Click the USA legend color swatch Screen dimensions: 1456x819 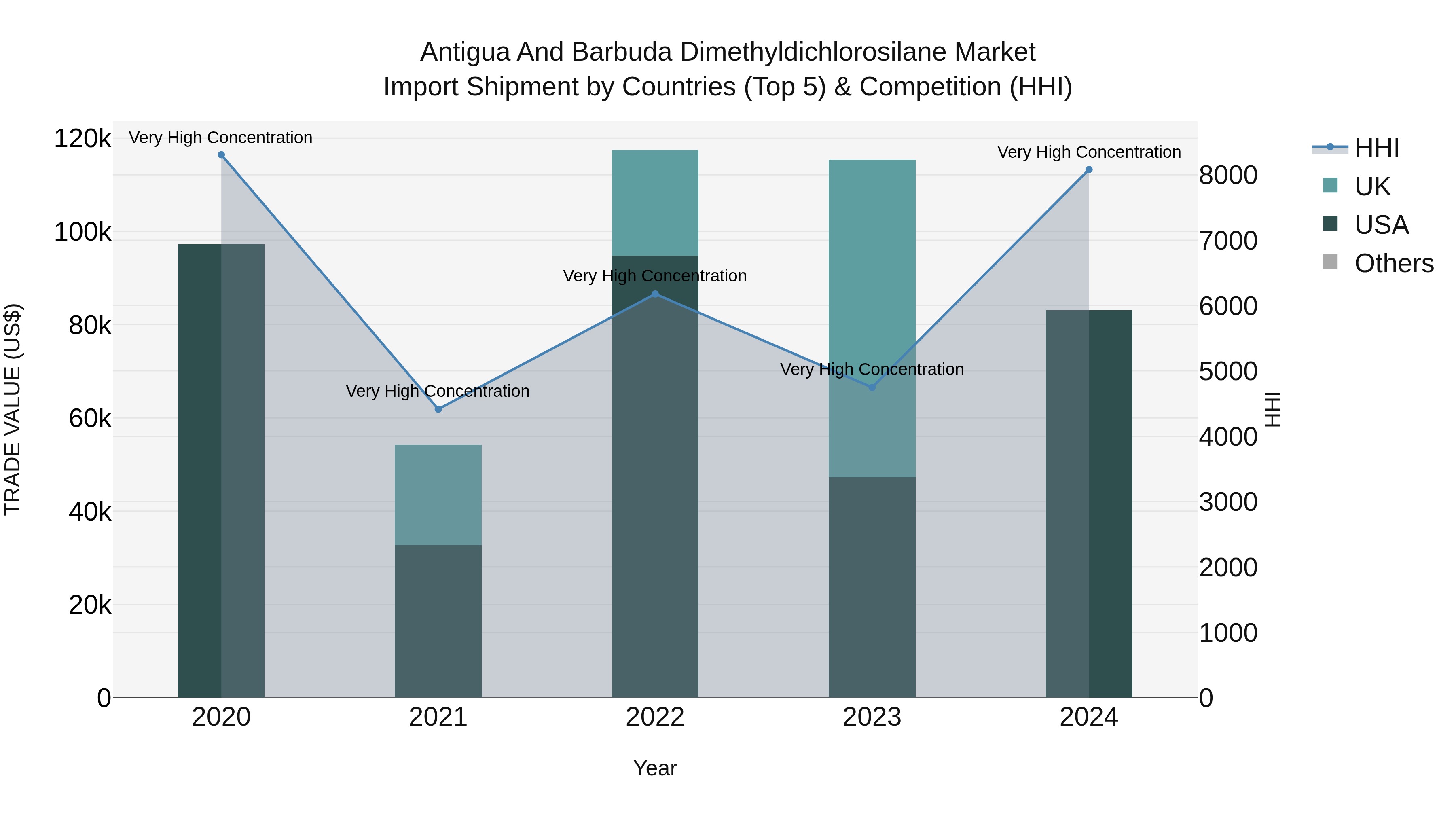(1331, 223)
